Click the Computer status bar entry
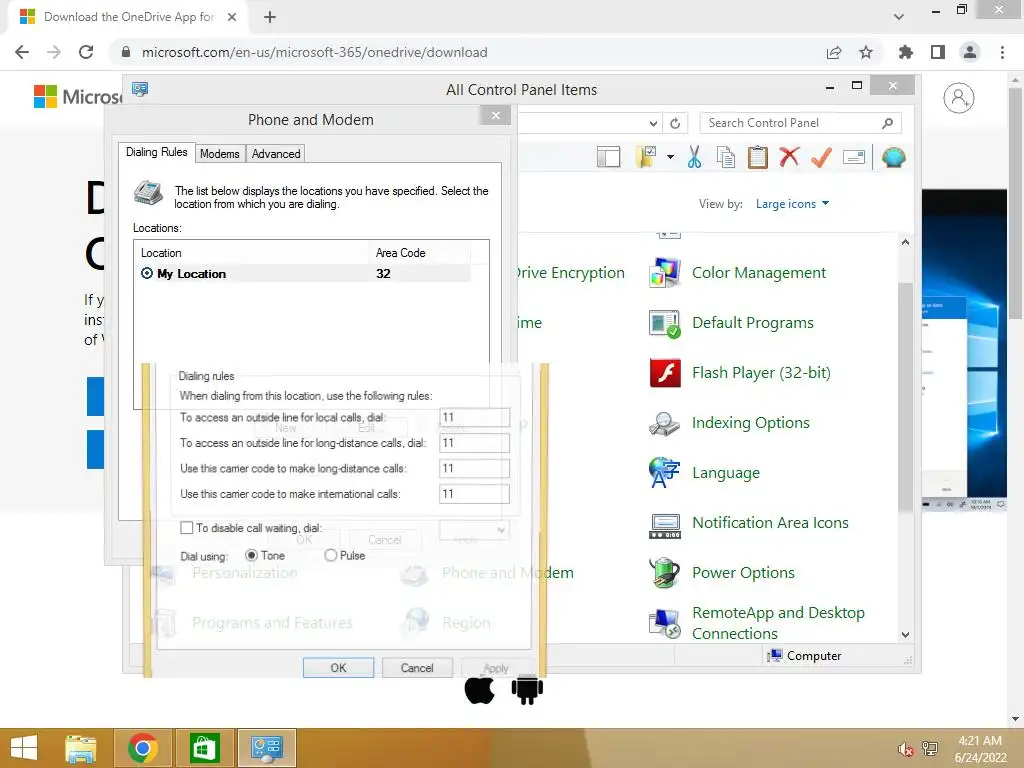This screenshot has width=1024, height=768. (x=805, y=656)
